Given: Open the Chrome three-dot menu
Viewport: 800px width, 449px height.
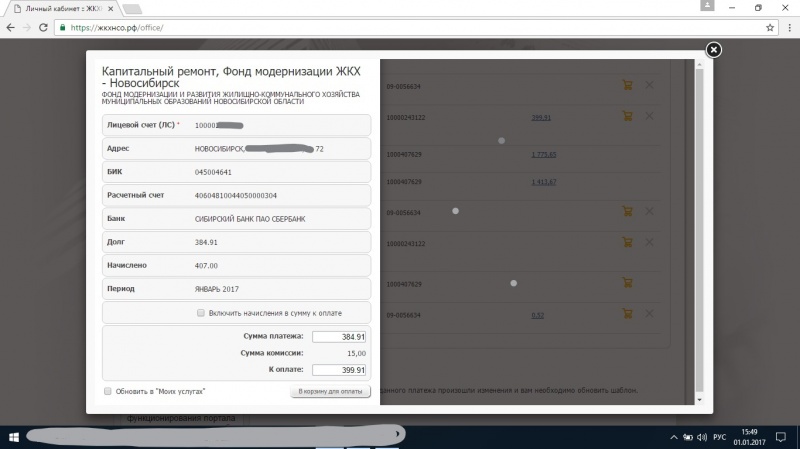Looking at the screenshot, I should [787, 27].
